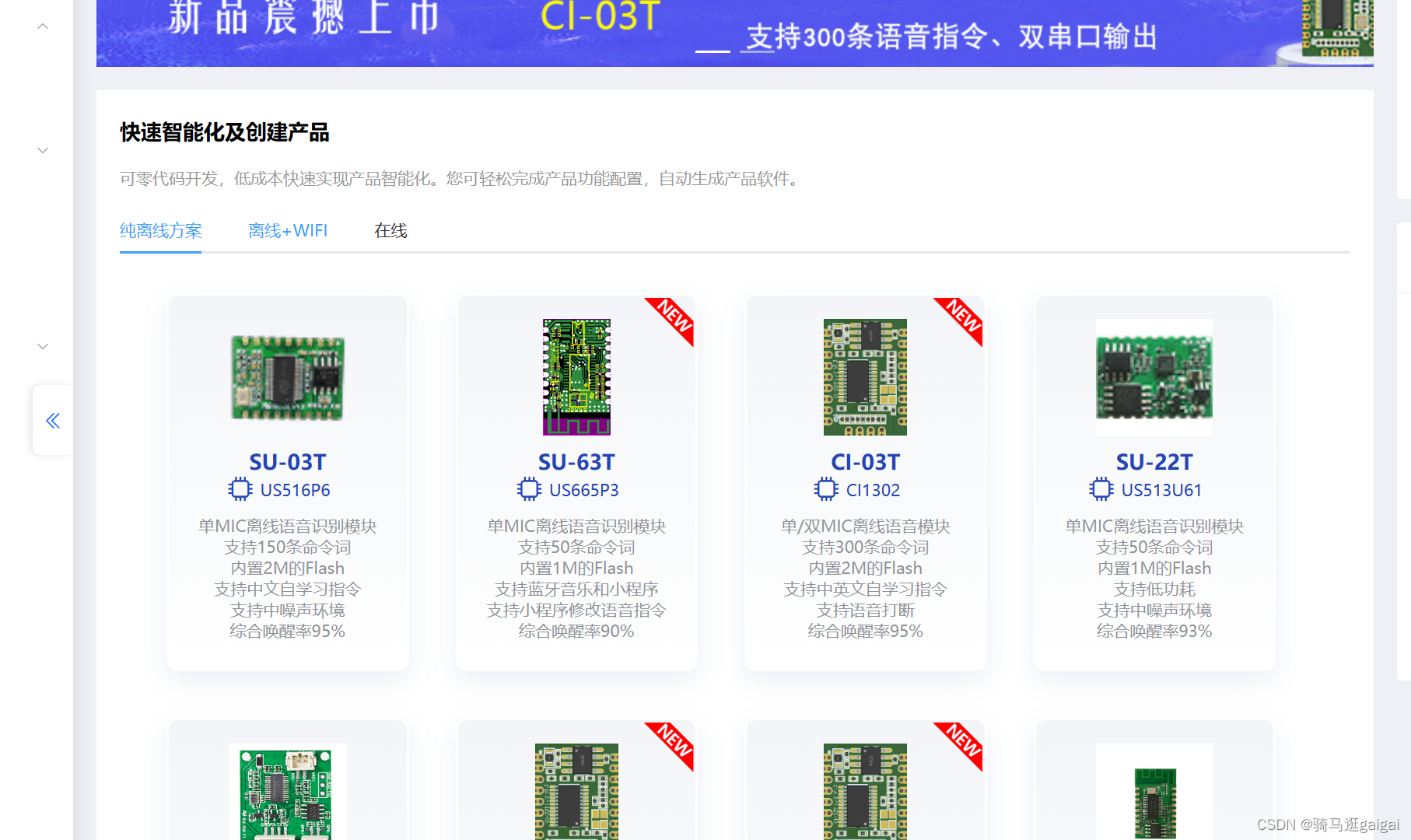
Task: Click the chip icon beside CI1302
Action: coord(826,489)
